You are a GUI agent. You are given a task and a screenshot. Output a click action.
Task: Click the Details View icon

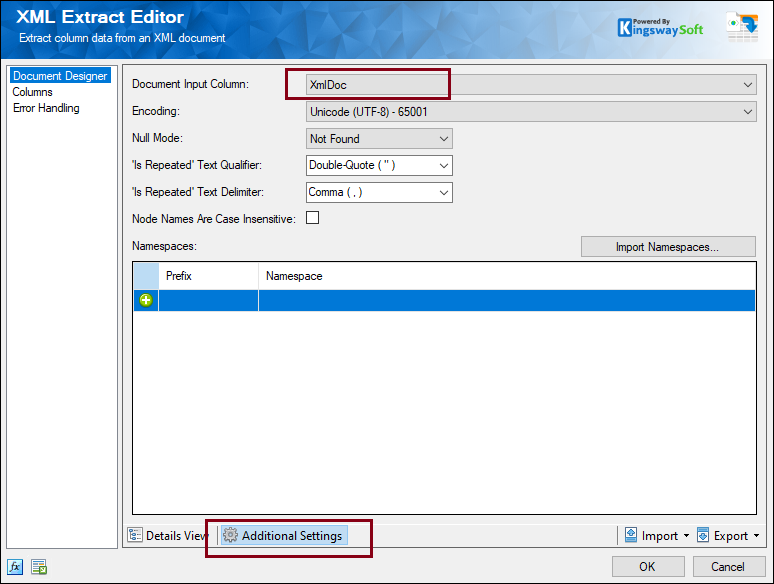[x=135, y=536]
